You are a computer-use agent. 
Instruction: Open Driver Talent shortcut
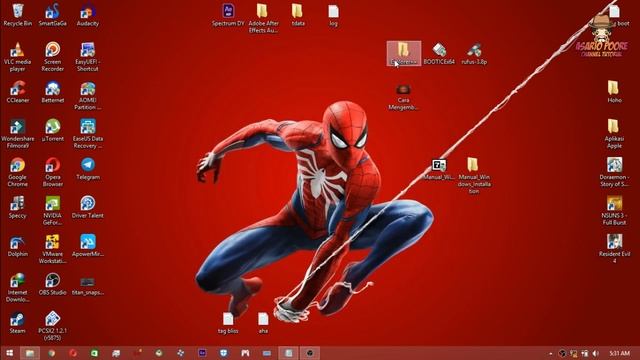(x=88, y=207)
